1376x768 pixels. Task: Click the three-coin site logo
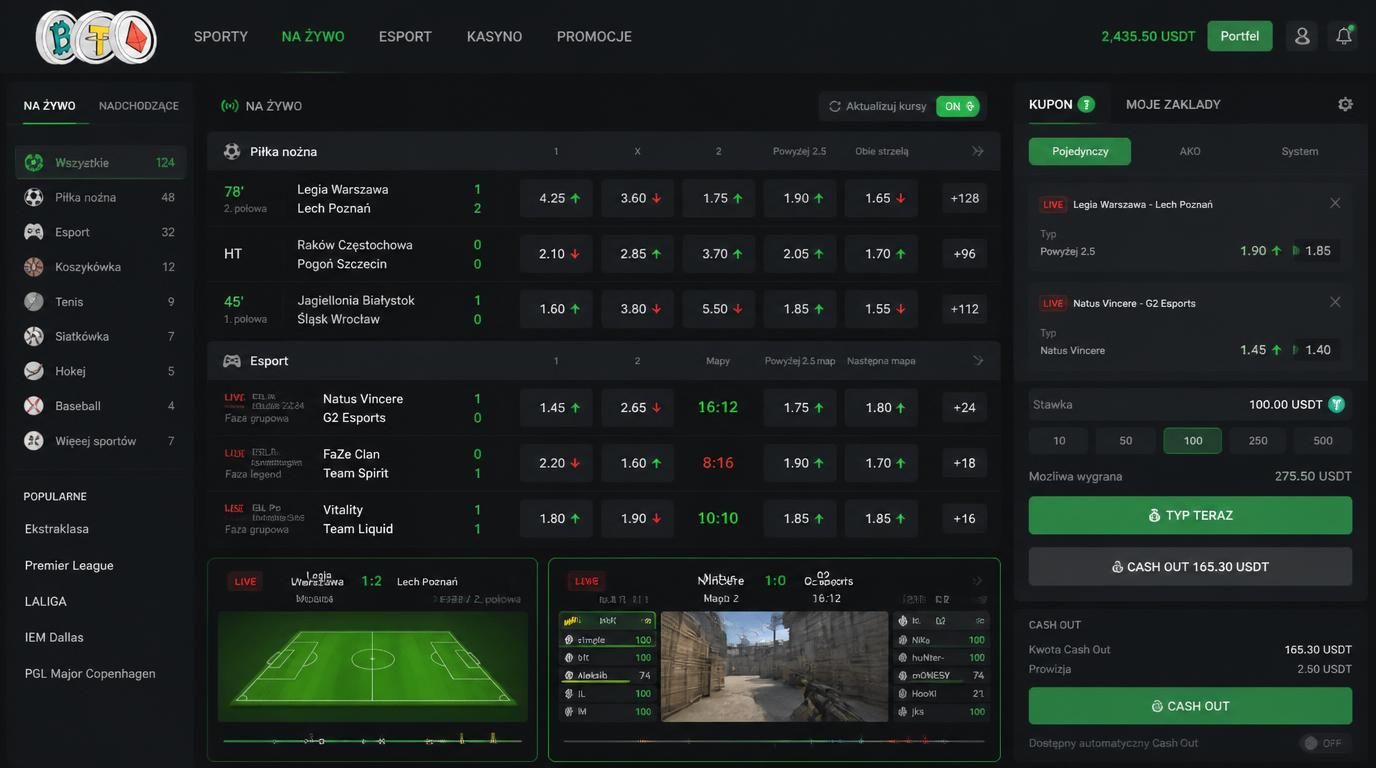(x=96, y=37)
